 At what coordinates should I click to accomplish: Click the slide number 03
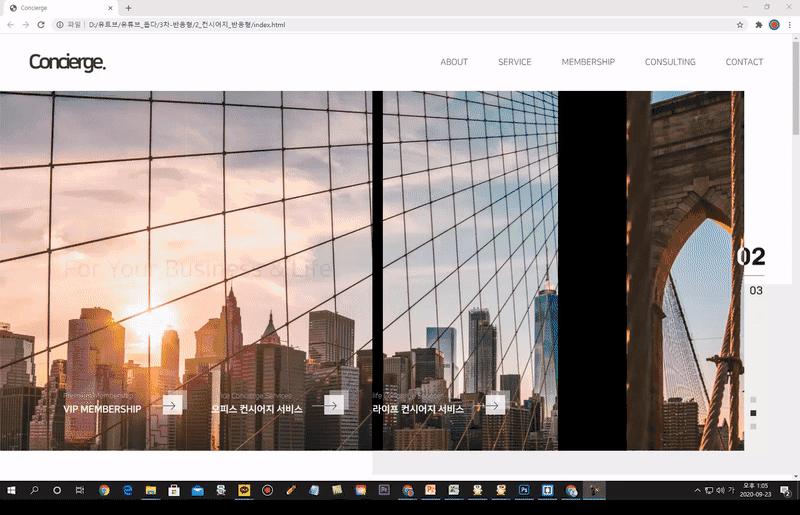(x=756, y=290)
